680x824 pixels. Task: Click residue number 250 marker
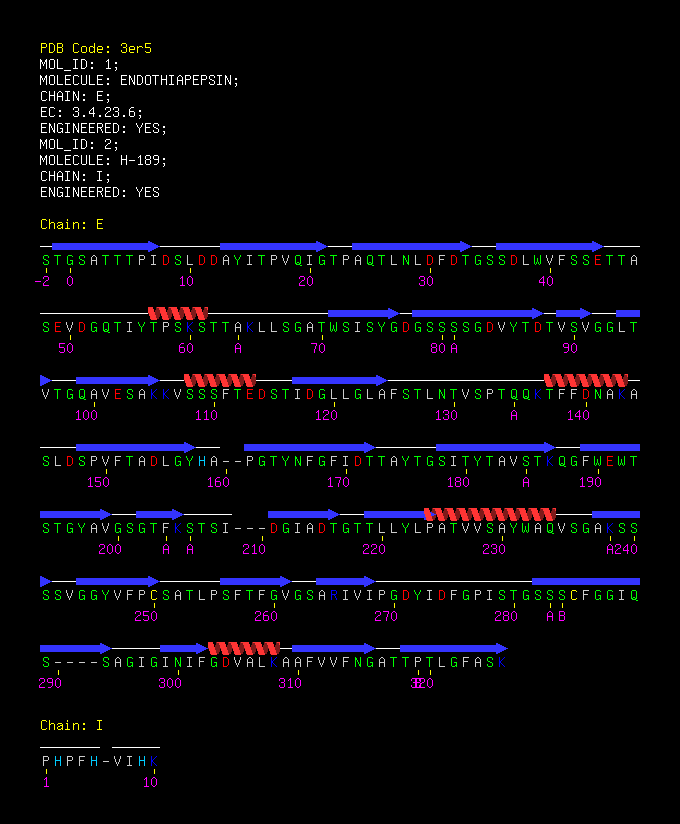pyautogui.click(x=146, y=616)
